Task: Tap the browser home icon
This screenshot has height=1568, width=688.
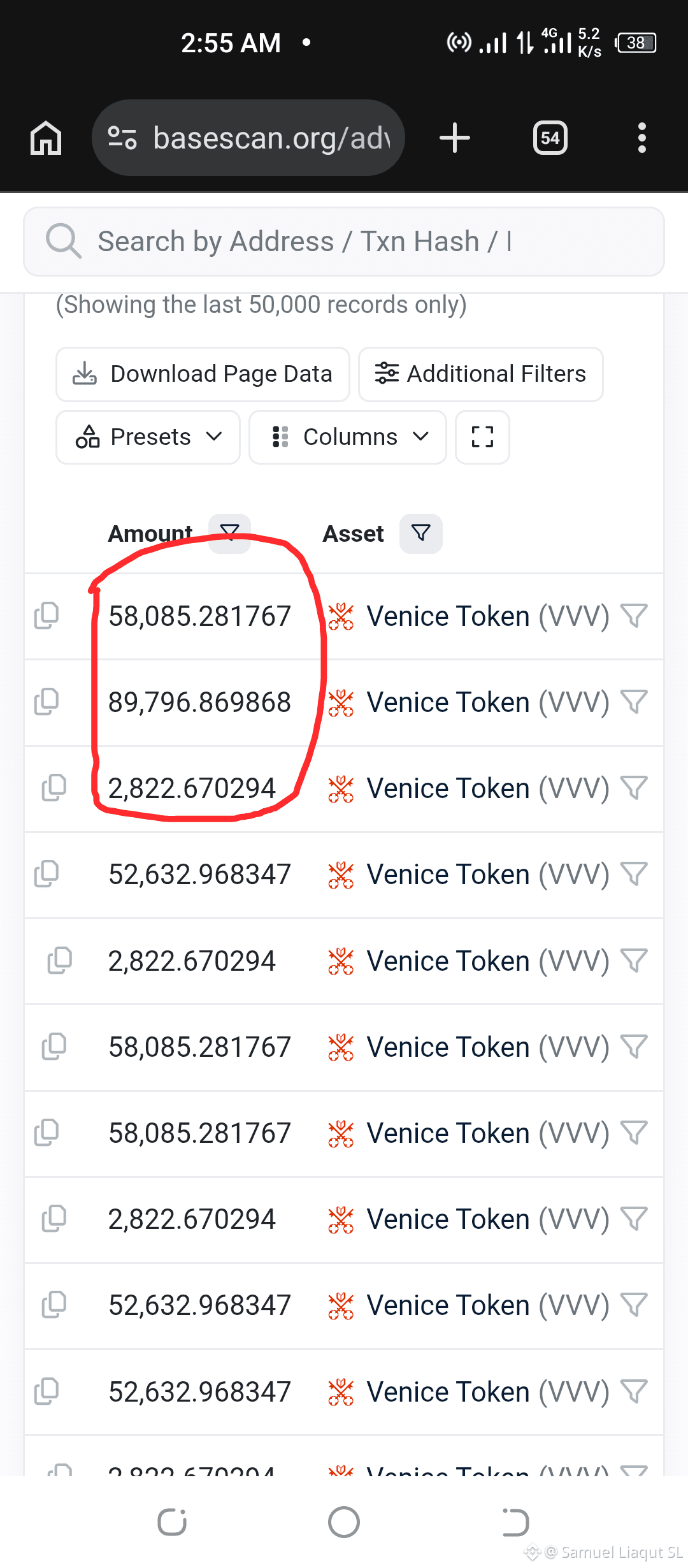Action: [x=46, y=138]
